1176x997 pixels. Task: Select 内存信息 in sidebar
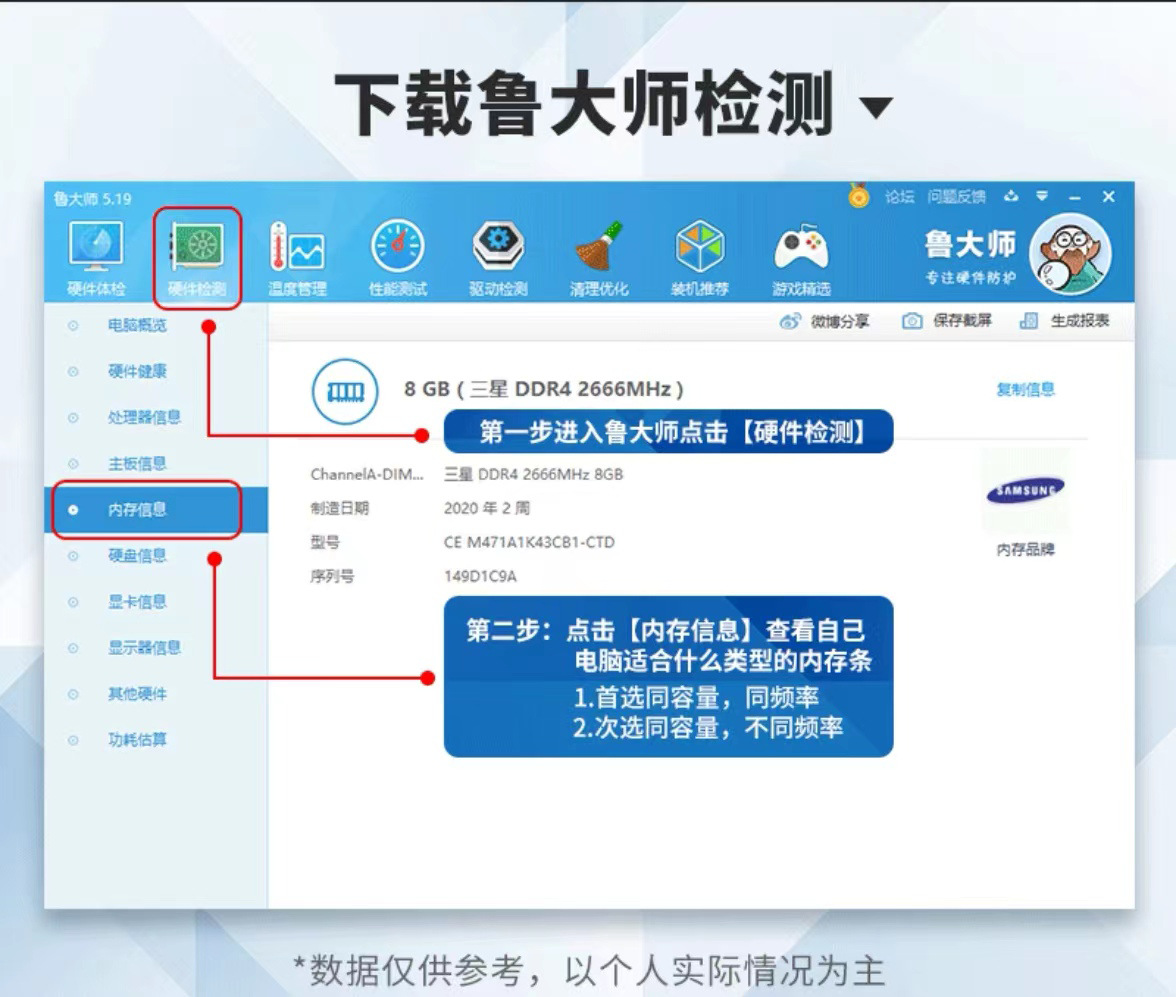tap(157, 509)
